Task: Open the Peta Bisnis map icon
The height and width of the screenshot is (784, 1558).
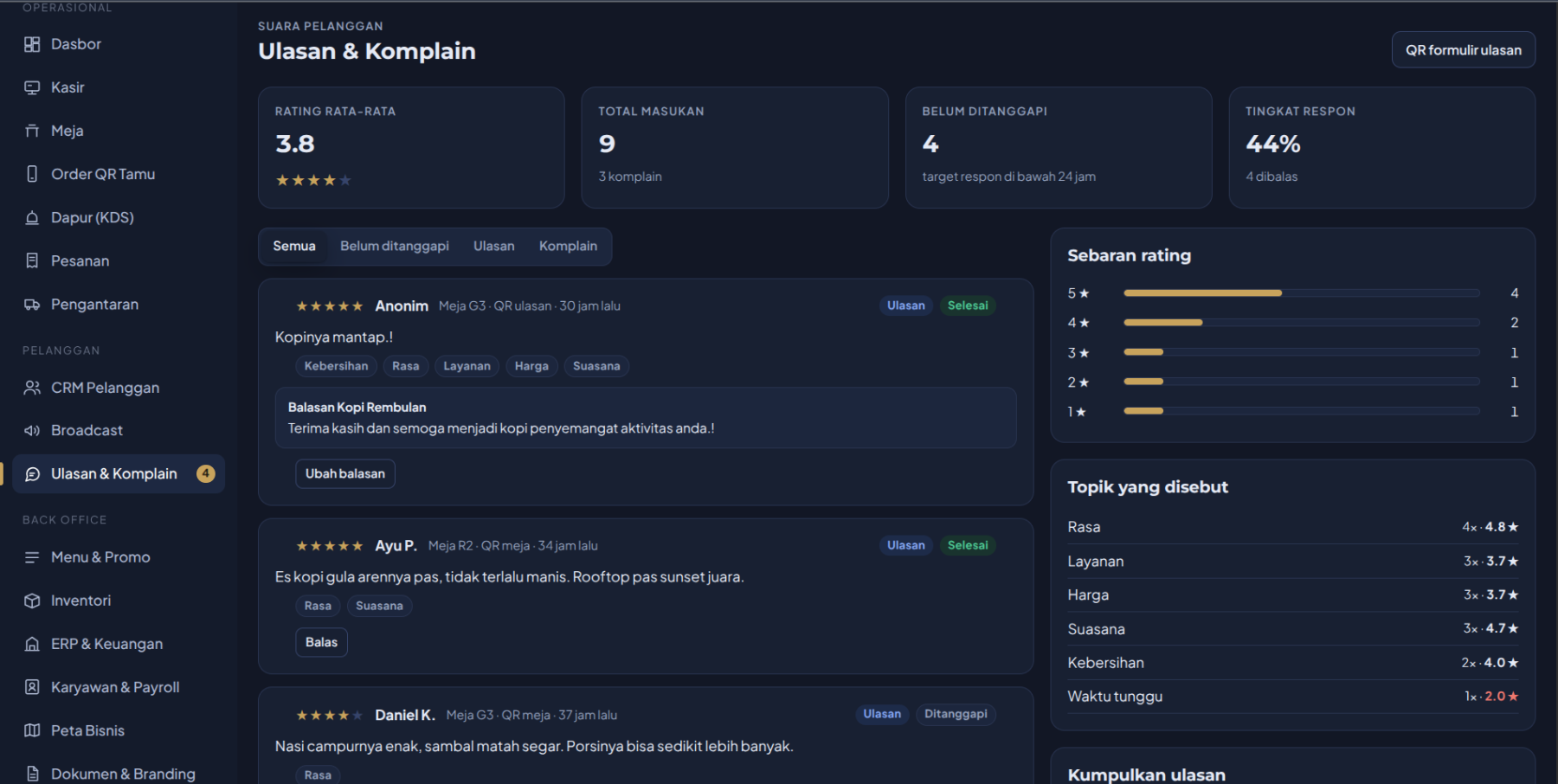Action: coord(32,730)
